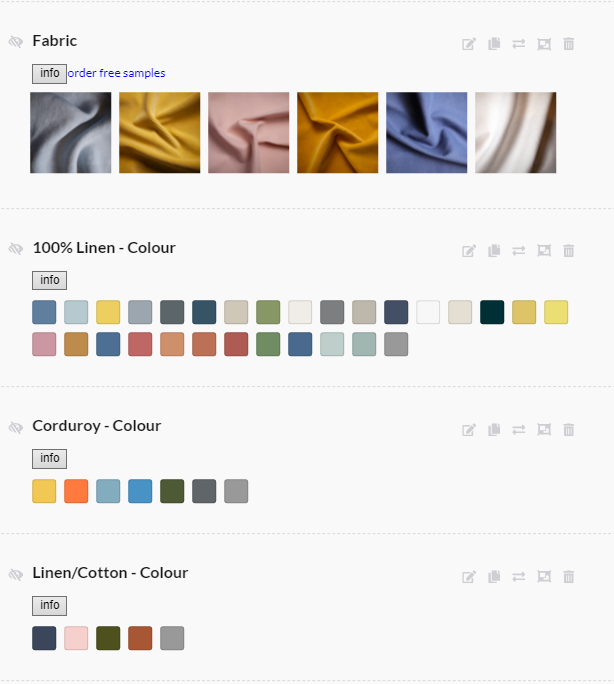Image resolution: width=614 pixels, height=684 pixels.
Task: Pick the pale pink Linen/Cotton colour swatch
Action: pyautogui.click(x=76, y=638)
